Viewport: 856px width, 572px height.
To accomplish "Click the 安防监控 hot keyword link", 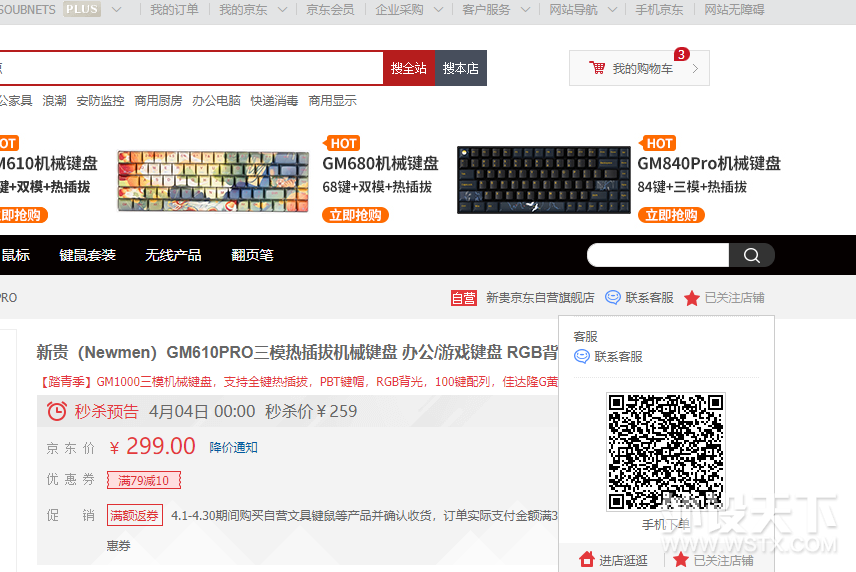I will tap(100, 100).
